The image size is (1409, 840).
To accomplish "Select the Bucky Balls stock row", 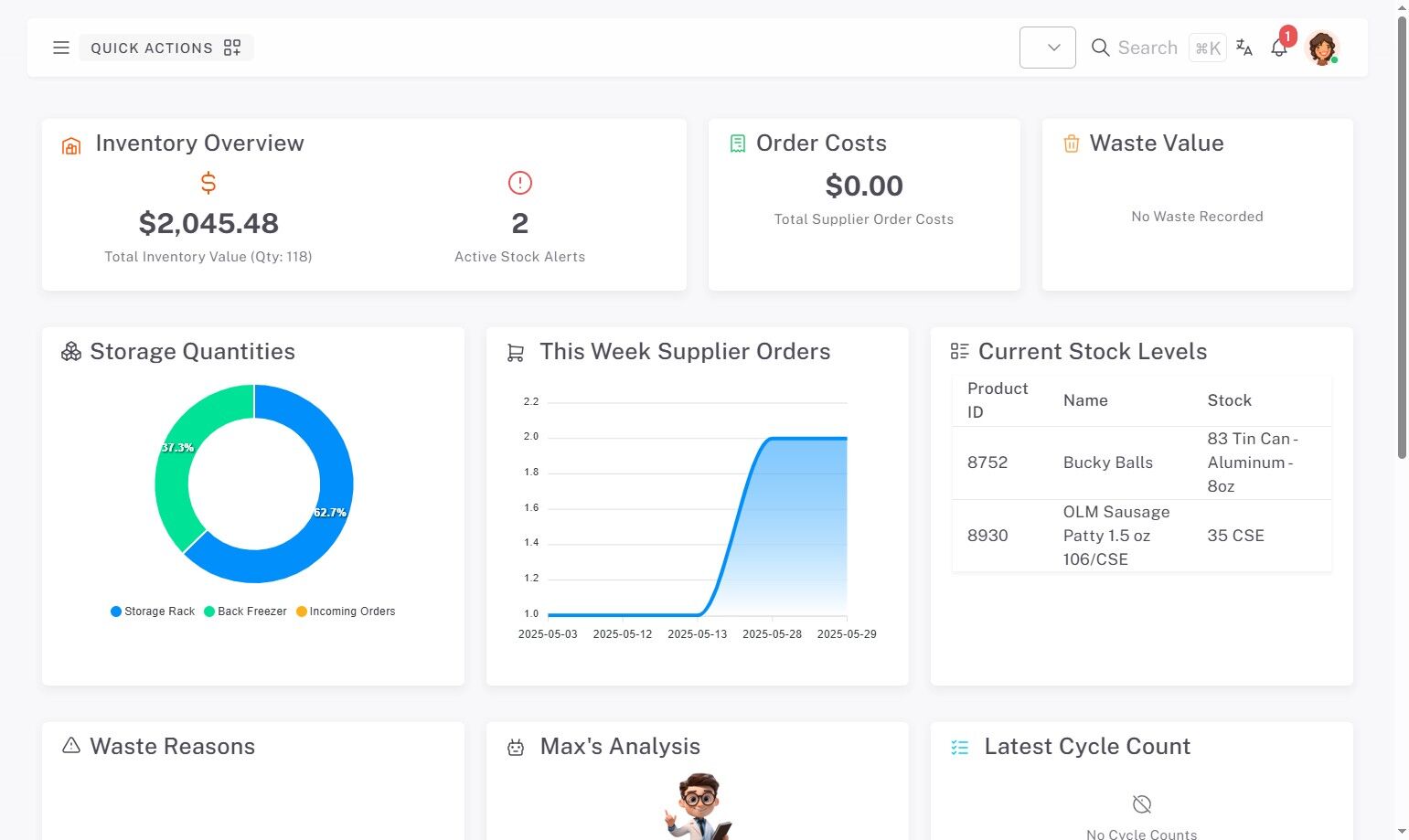I will point(1141,463).
